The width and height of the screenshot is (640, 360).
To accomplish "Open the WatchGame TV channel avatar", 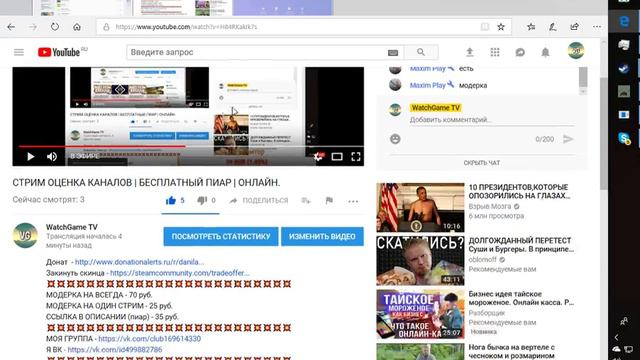I will coord(25,236).
